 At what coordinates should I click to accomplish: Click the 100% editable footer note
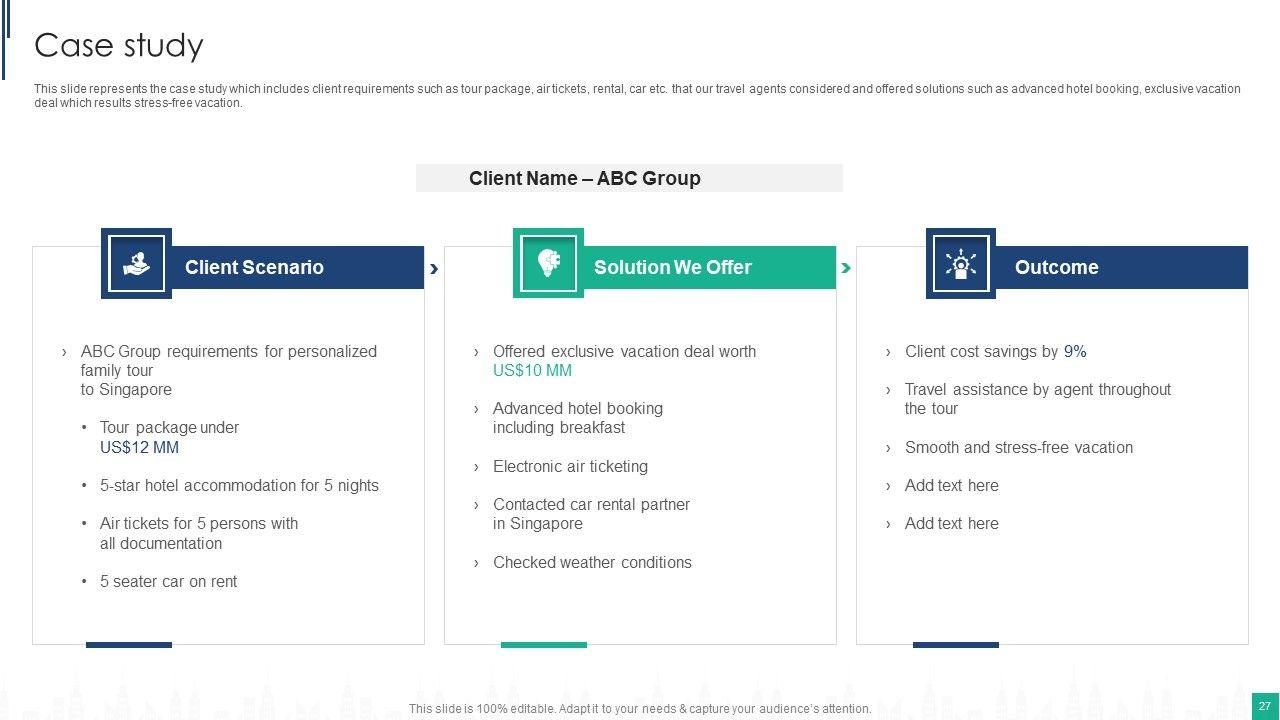640,708
